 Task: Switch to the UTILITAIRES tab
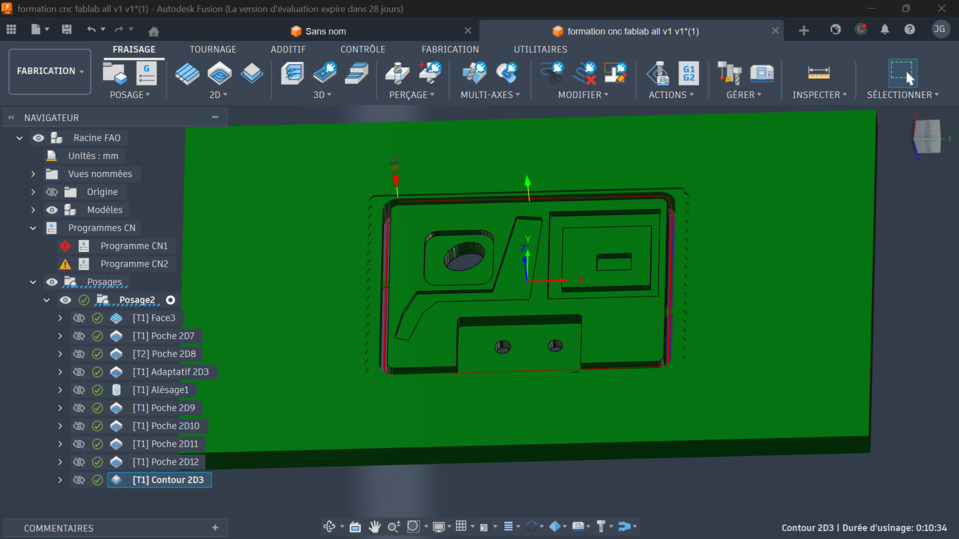coord(540,50)
